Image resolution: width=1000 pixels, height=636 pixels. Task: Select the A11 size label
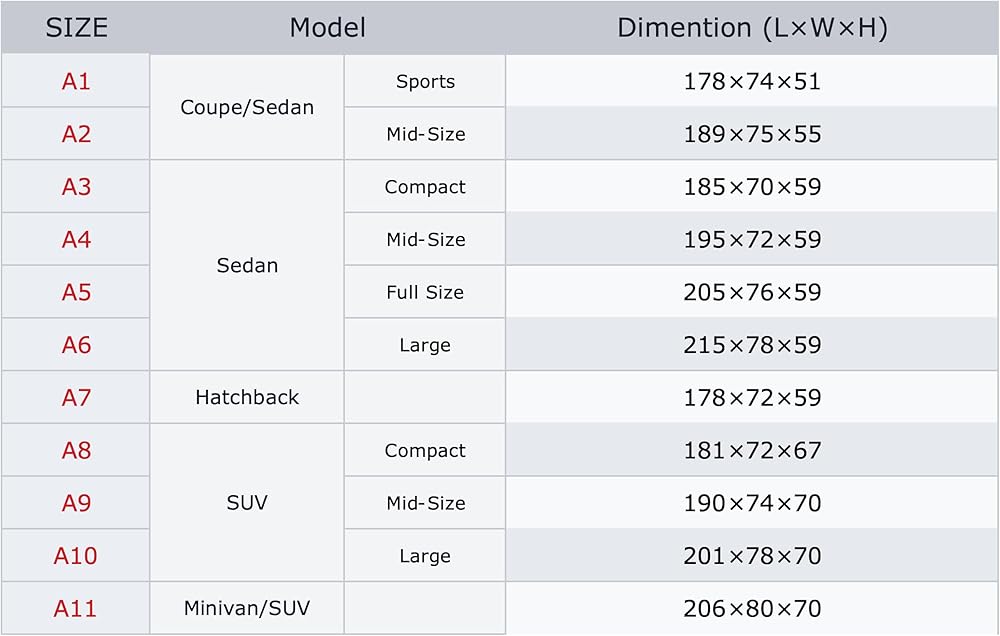click(x=75, y=609)
